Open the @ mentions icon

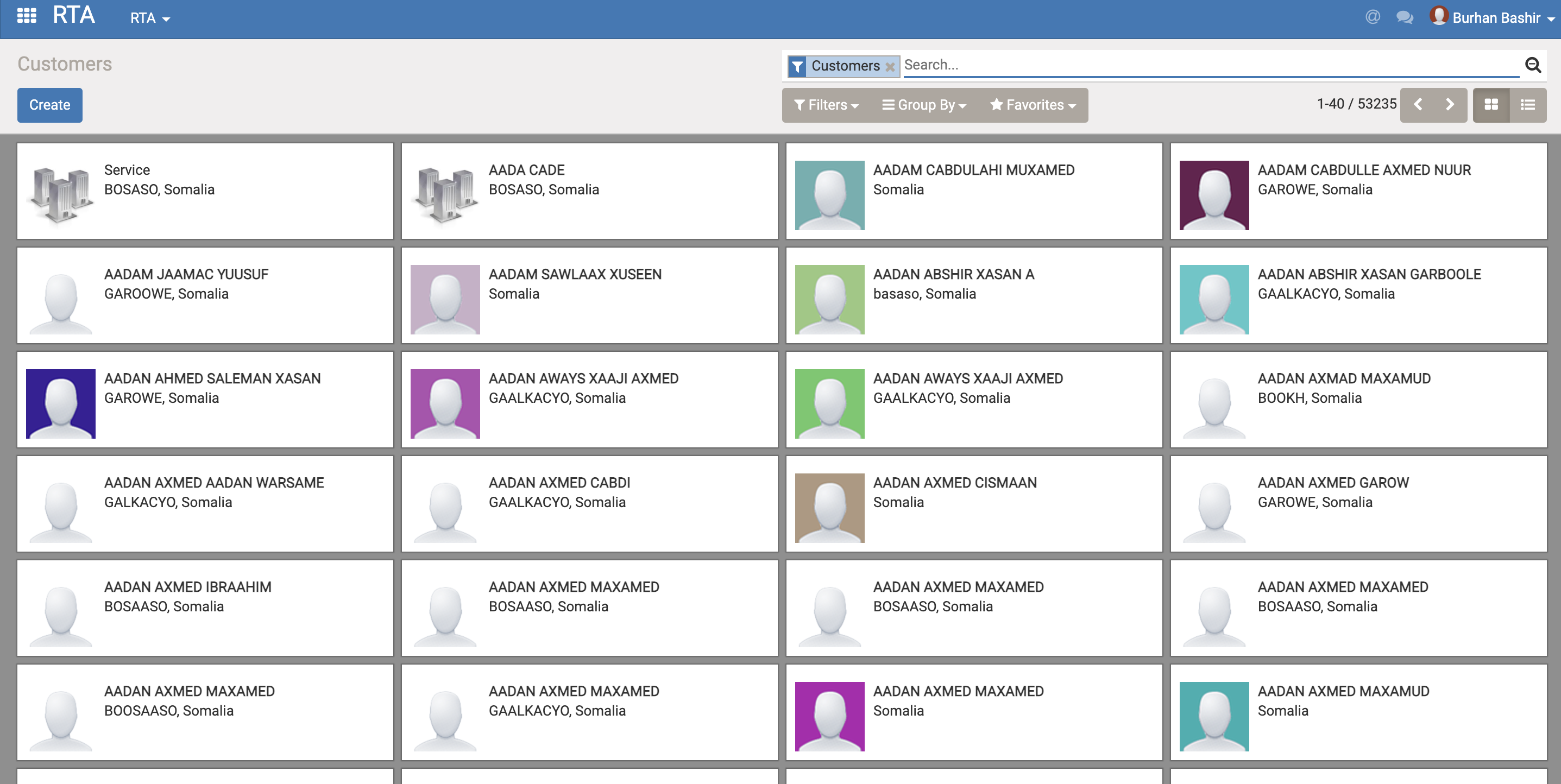(1373, 17)
